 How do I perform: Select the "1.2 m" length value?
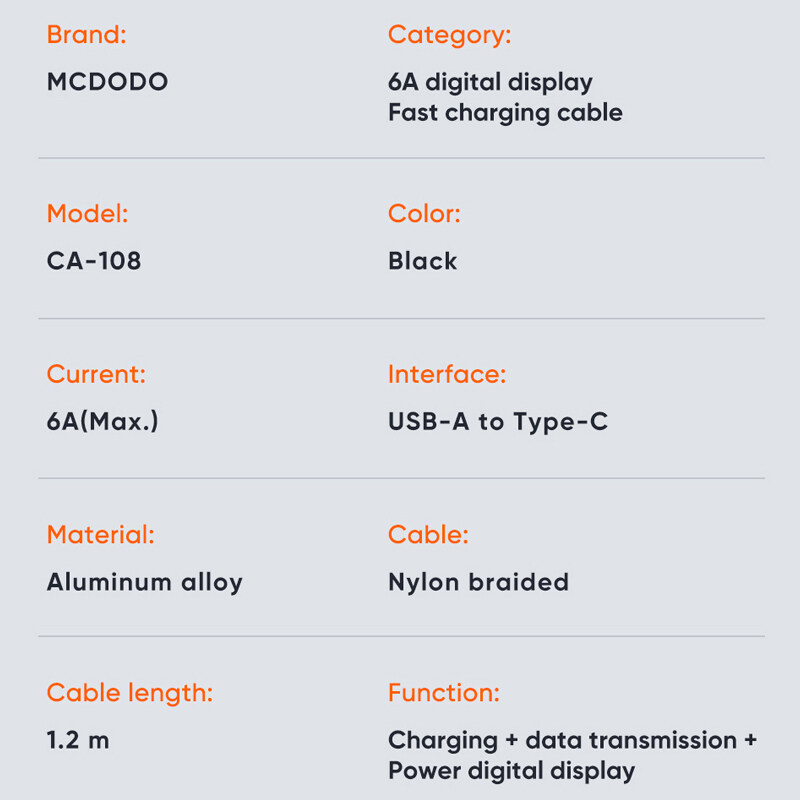pos(78,741)
